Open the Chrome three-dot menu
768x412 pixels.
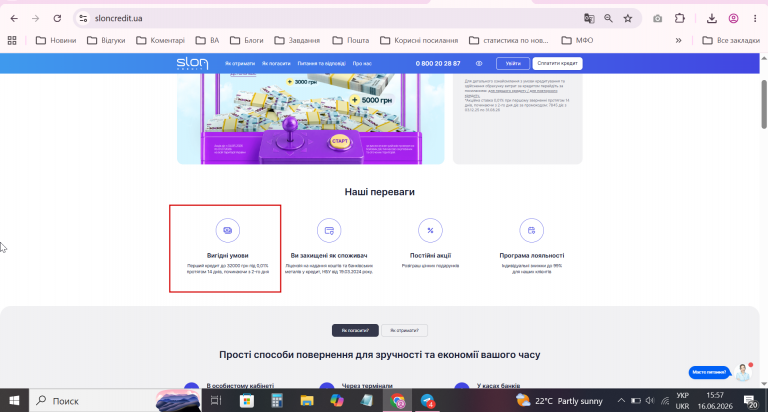point(755,19)
